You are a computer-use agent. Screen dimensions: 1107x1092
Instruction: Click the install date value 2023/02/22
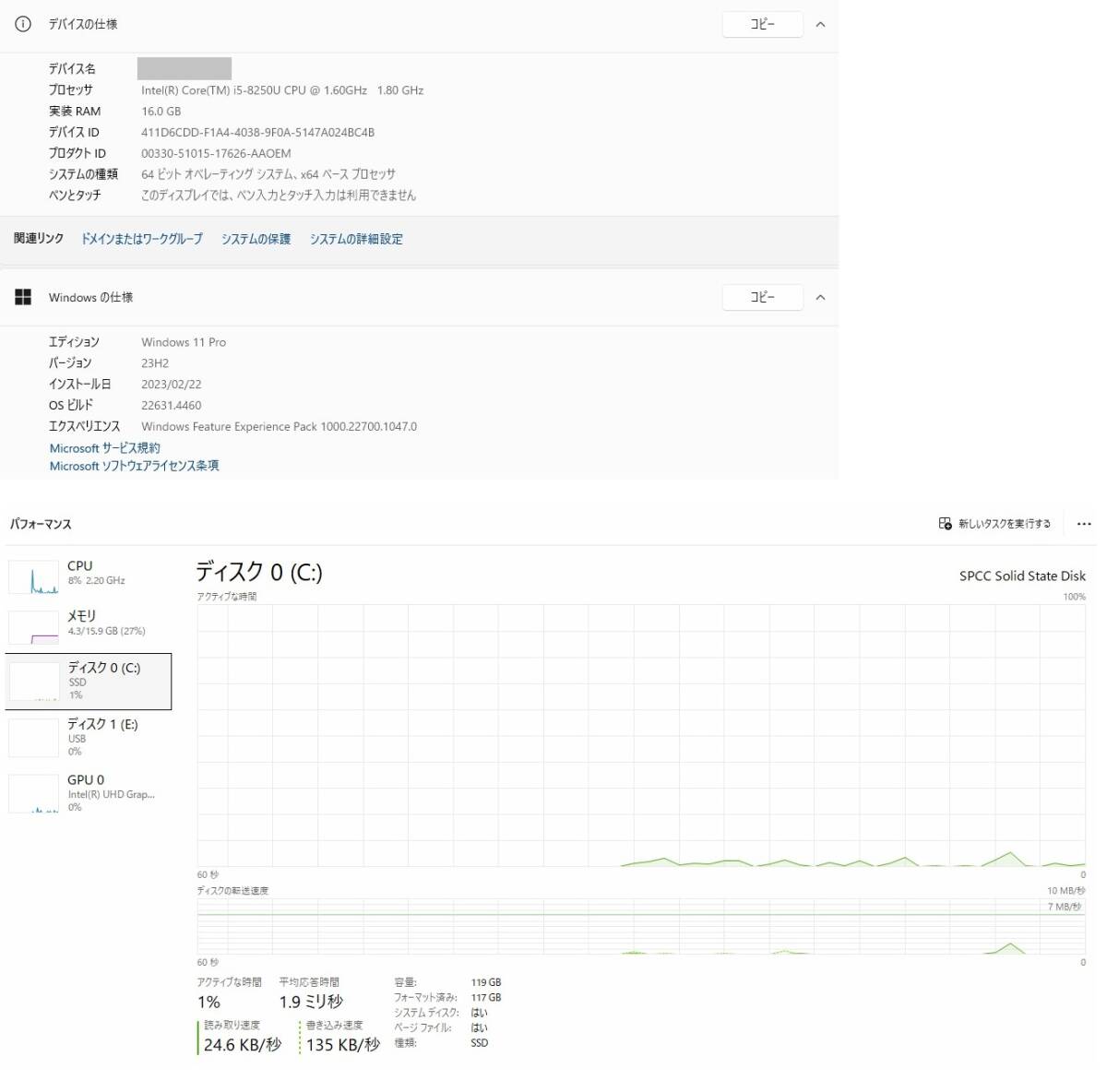[171, 385]
